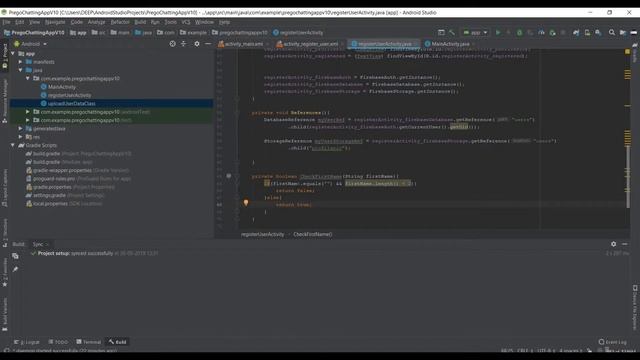Open the app run configuration dropdown
Screen dimensions: 640x360
475,33
